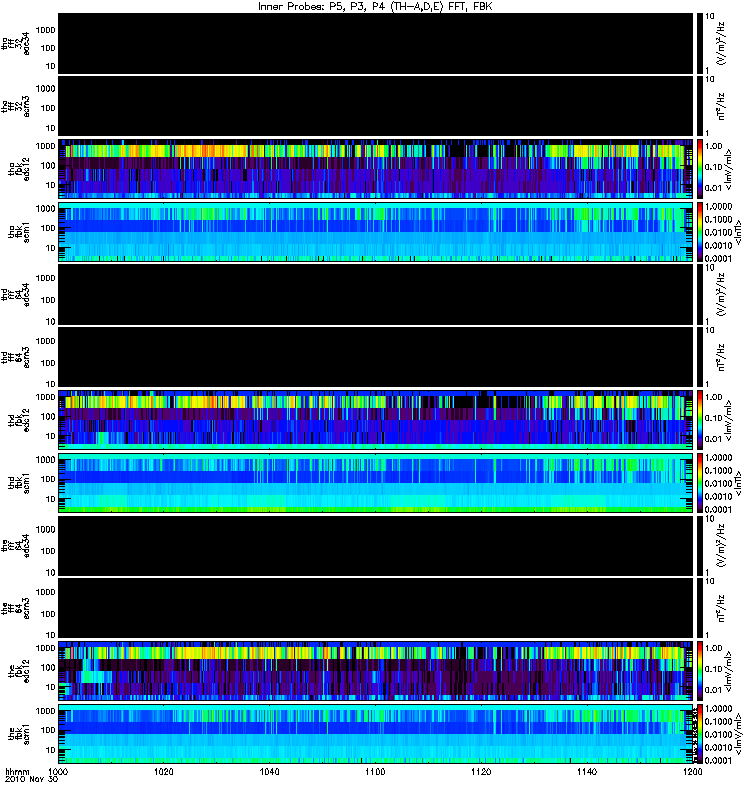
Task: Click the tha fbk edc12 rainbow color bar
Action: coord(699,169)
